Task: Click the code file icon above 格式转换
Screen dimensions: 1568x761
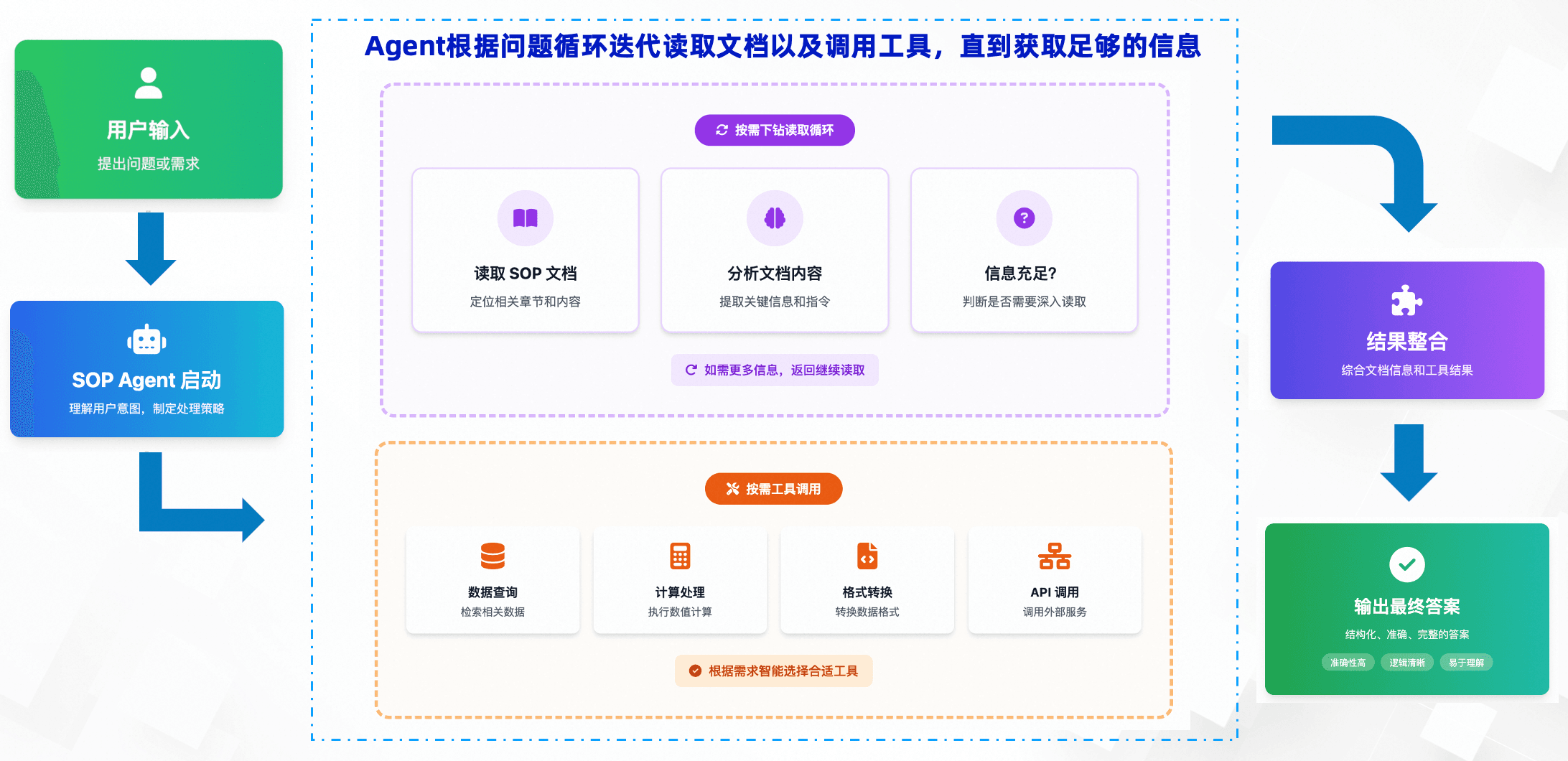Action: (x=867, y=556)
